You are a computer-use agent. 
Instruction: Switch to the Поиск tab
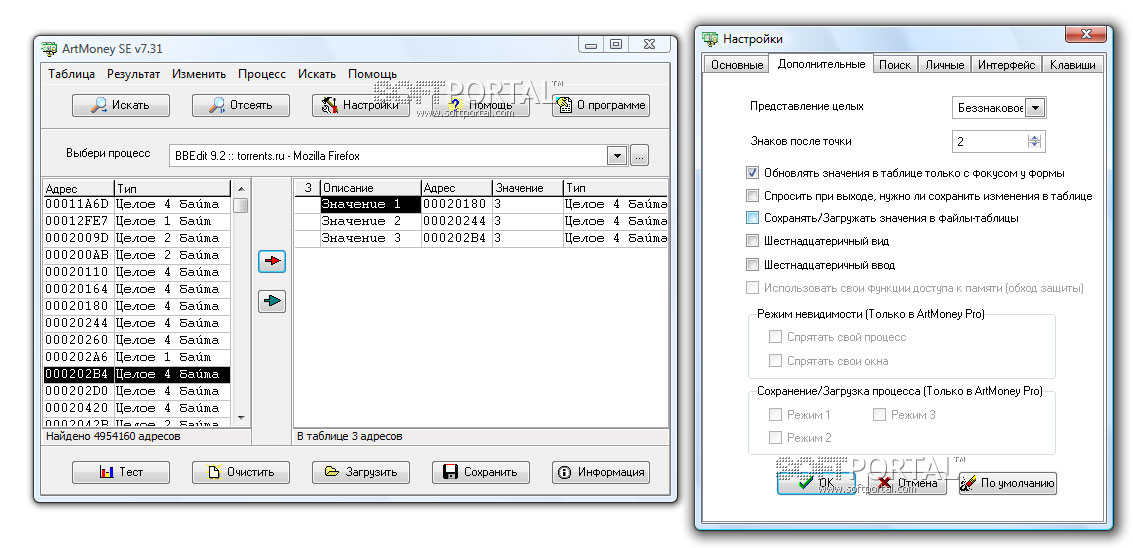[895, 65]
